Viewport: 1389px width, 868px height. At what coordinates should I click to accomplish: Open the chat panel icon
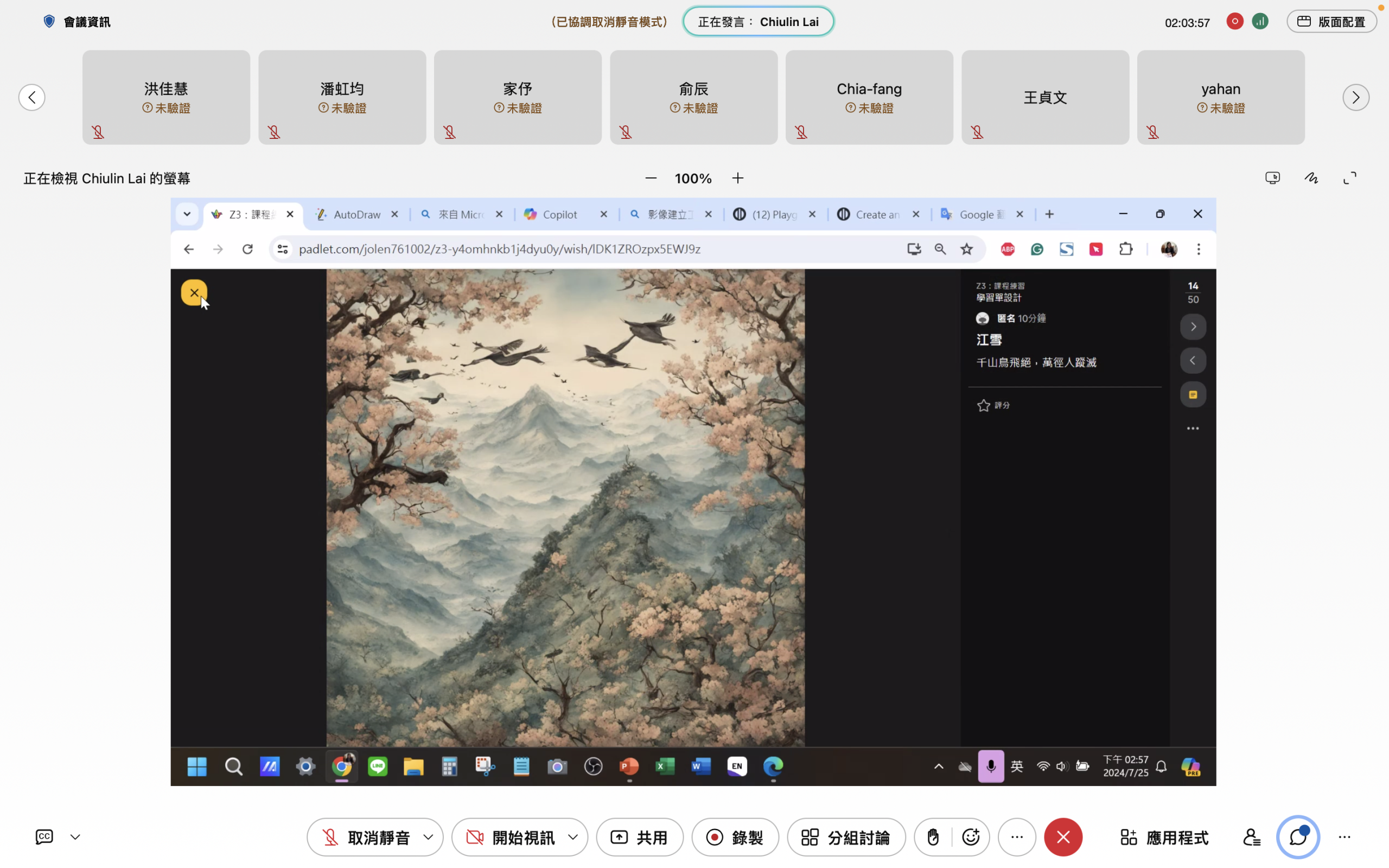pos(1298,837)
